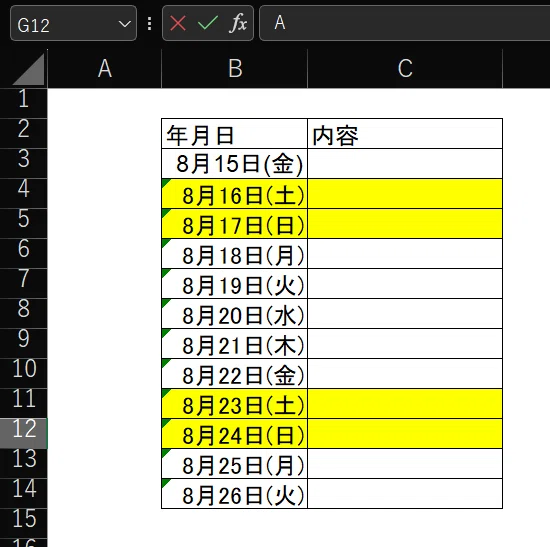Select column B header
The height and width of the screenshot is (547, 550).
coord(235,69)
